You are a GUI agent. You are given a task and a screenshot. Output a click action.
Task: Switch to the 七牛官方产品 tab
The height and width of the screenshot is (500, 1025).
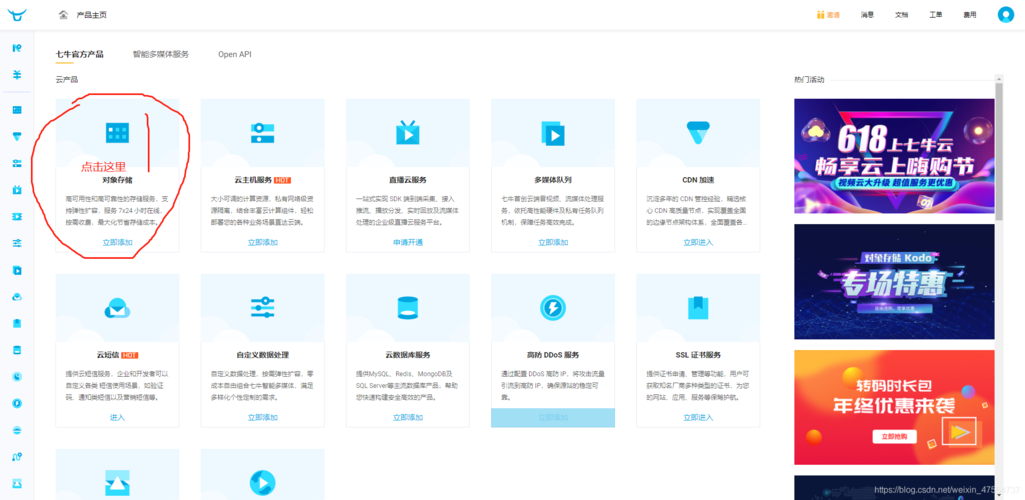(79, 54)
